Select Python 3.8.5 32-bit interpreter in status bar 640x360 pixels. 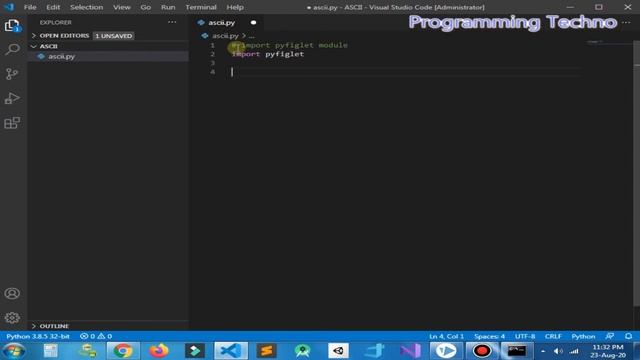pyautogui.click(x=38, y=336)
